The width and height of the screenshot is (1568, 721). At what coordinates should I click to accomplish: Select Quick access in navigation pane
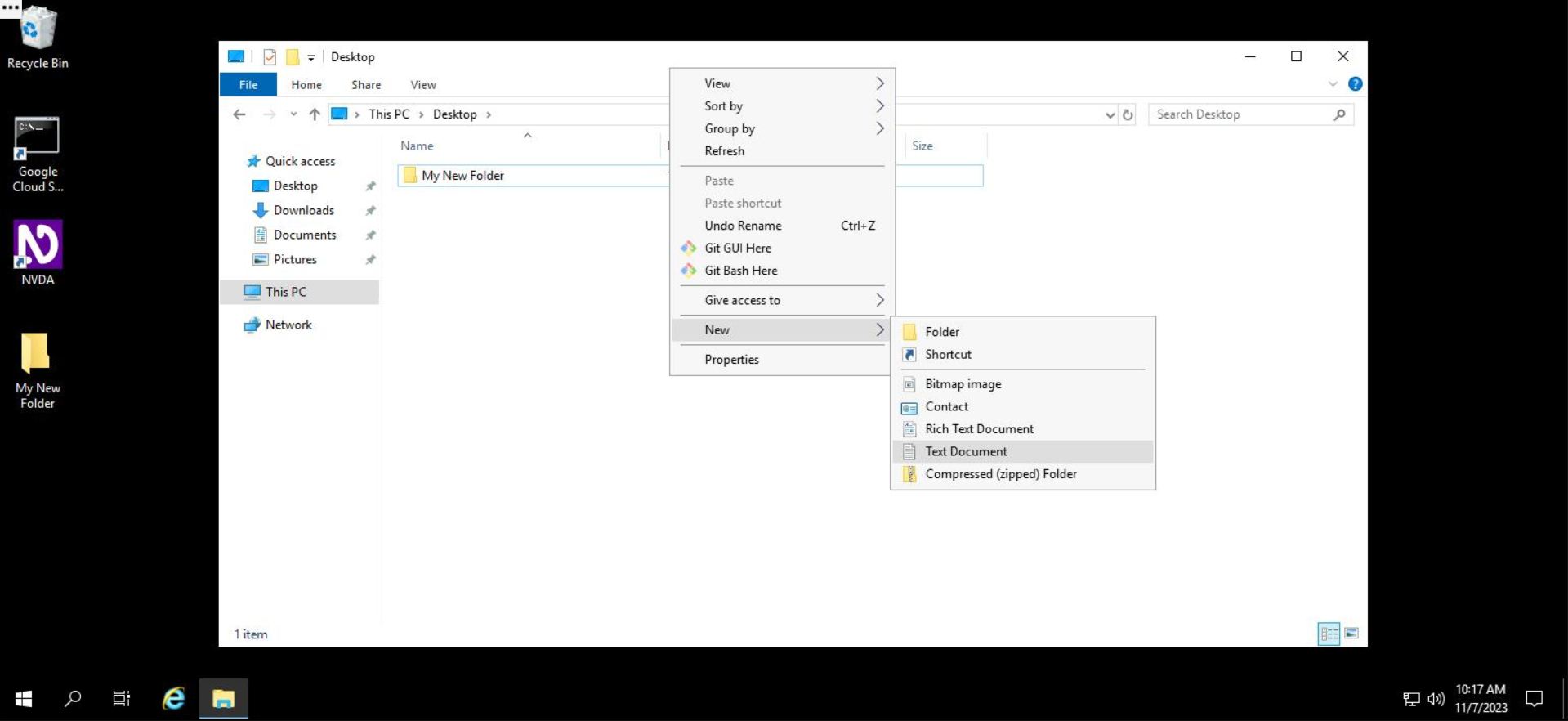point(300,161)
